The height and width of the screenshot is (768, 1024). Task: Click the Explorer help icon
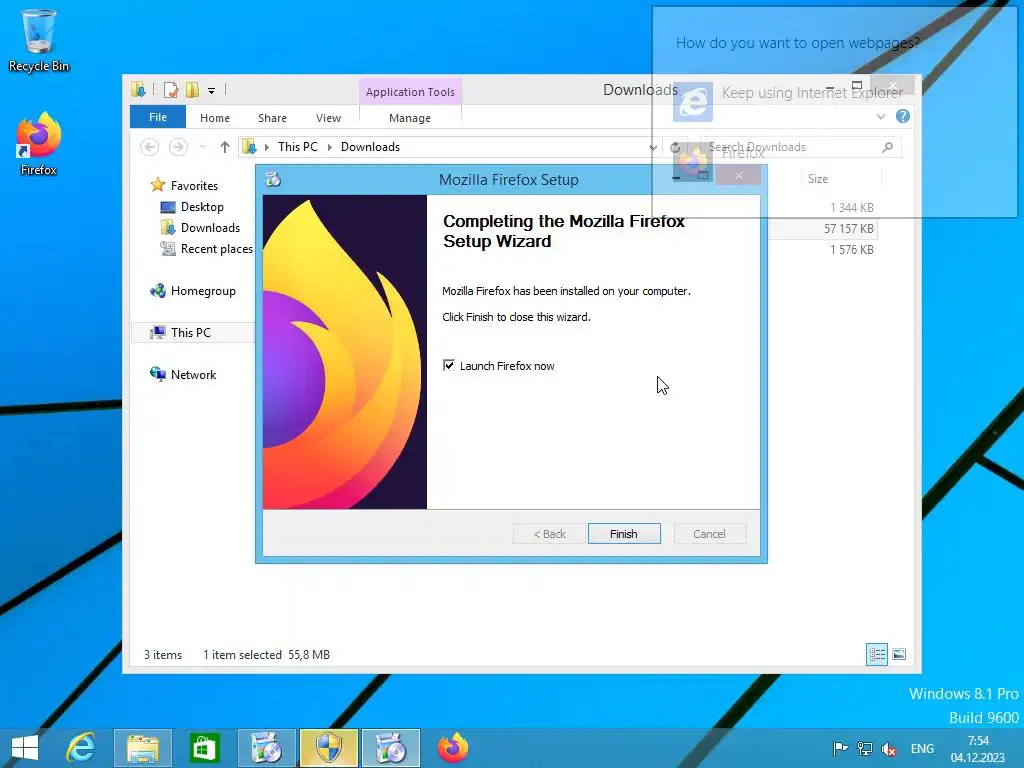click(x=903, y=116)
